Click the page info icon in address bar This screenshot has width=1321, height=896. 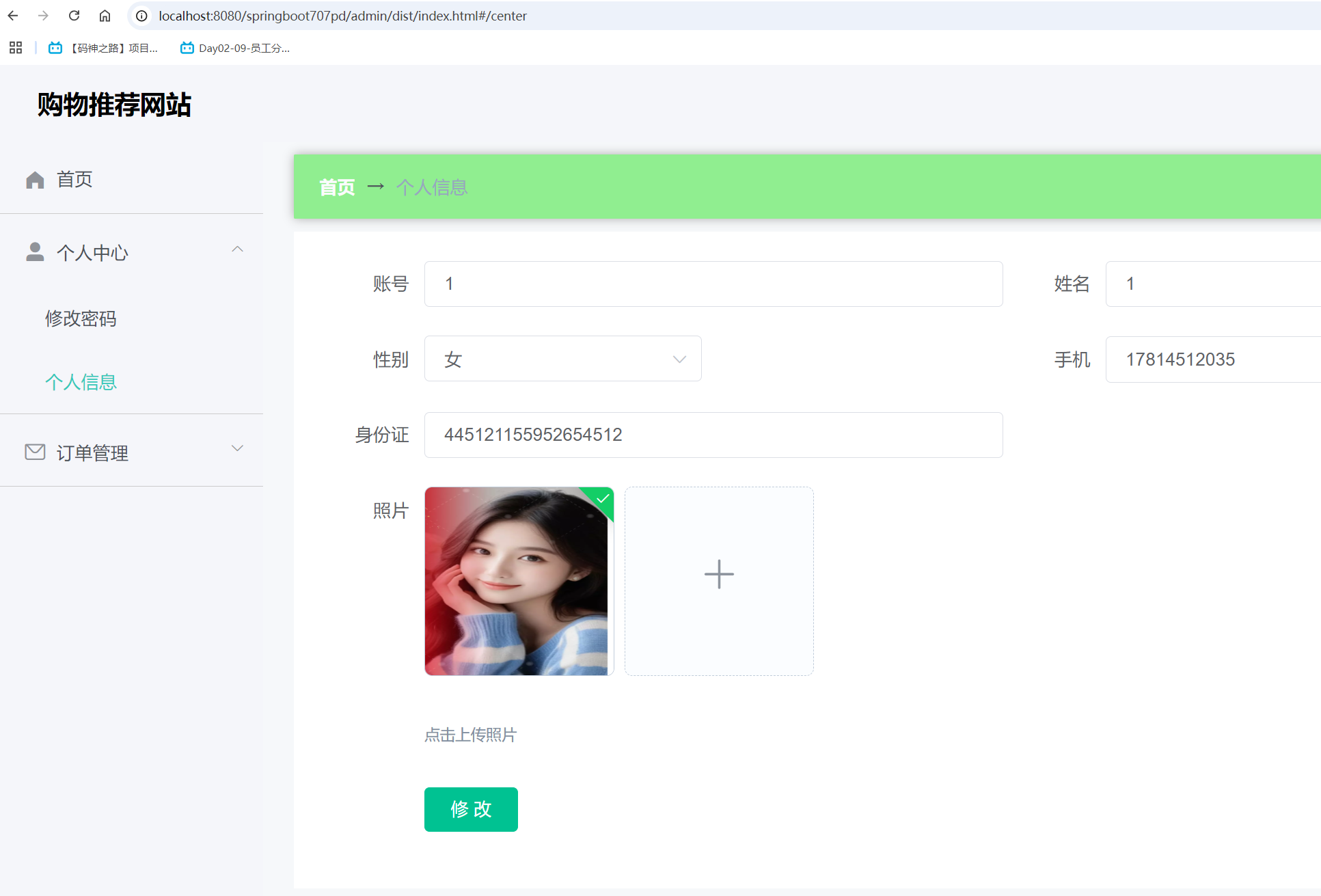pos(141,15)
